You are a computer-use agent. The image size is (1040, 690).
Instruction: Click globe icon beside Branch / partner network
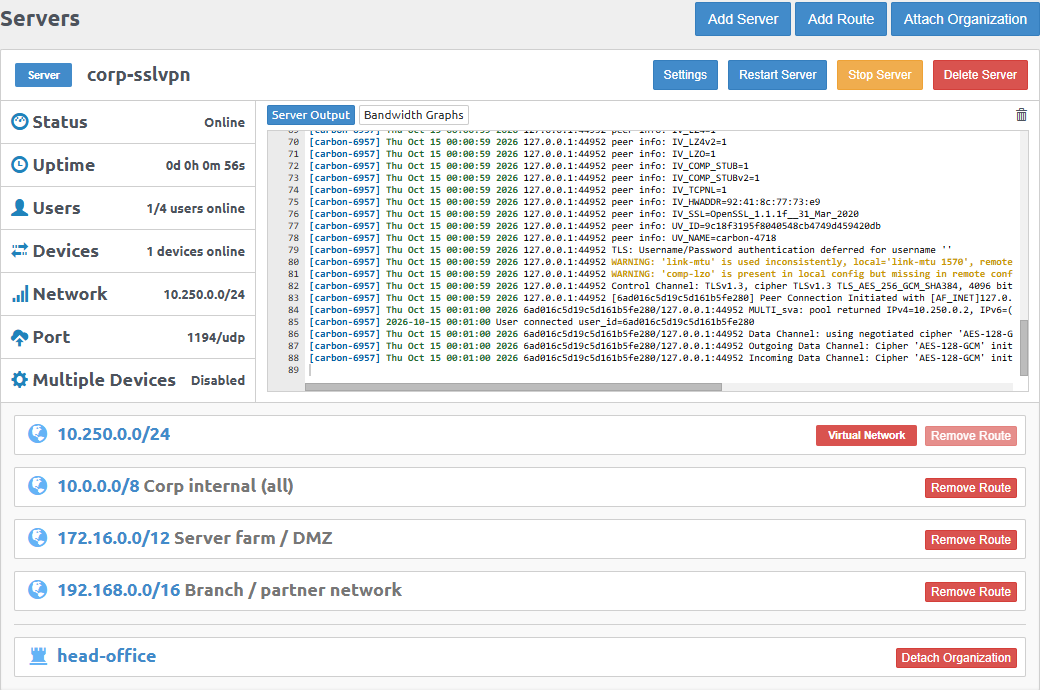[38, 589]
